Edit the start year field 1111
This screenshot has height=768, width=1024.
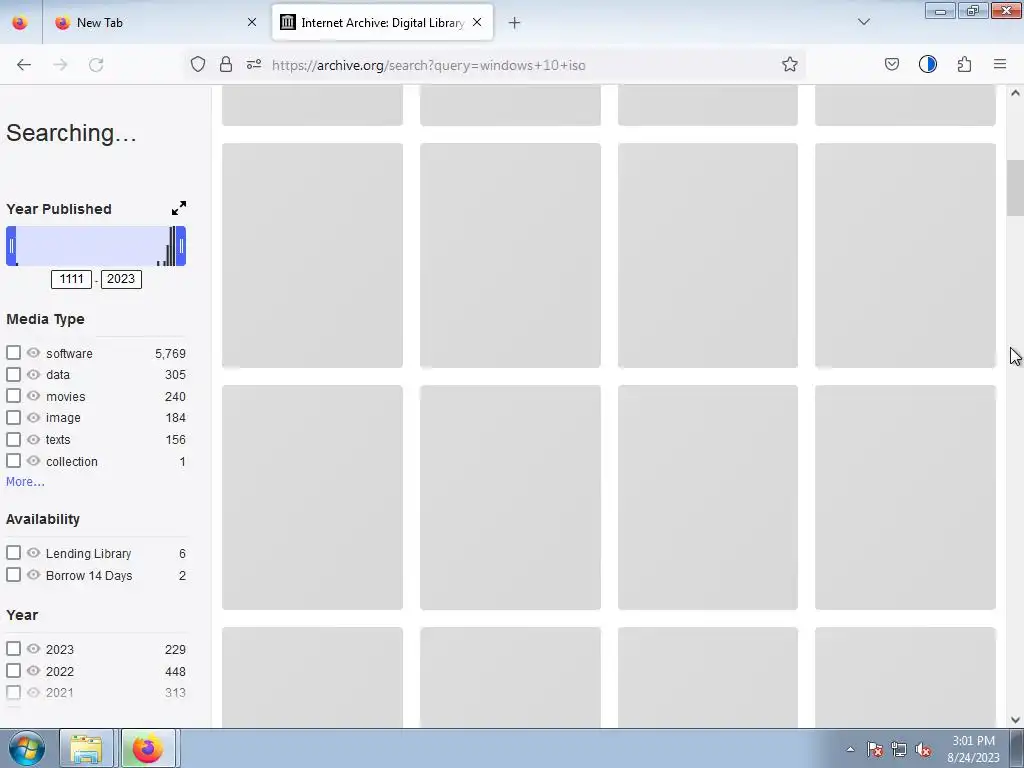click(x=71, y=279)
